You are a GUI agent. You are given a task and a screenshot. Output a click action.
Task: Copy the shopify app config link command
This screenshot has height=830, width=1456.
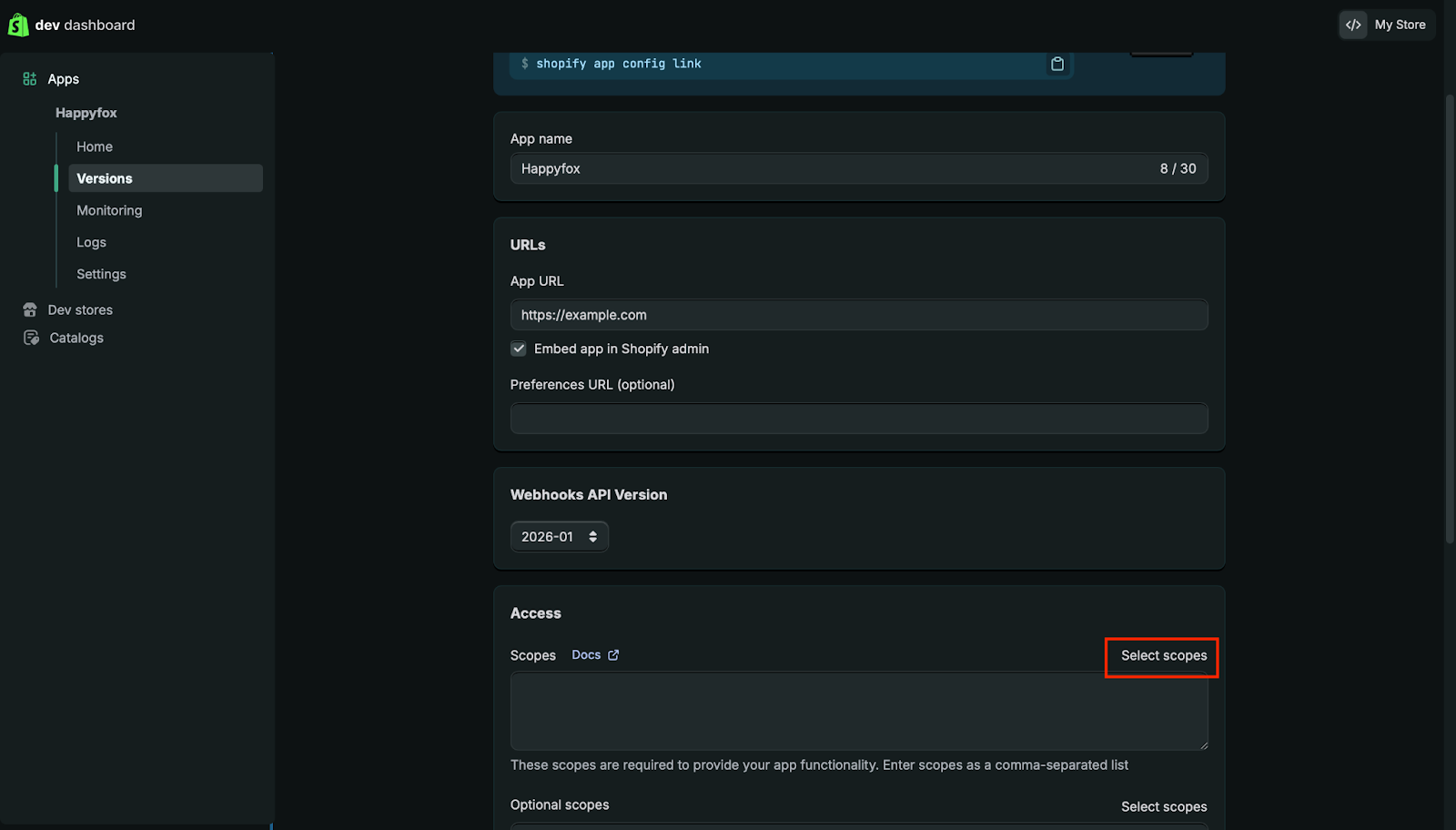pyautogui.click(x=1057, y=64)
